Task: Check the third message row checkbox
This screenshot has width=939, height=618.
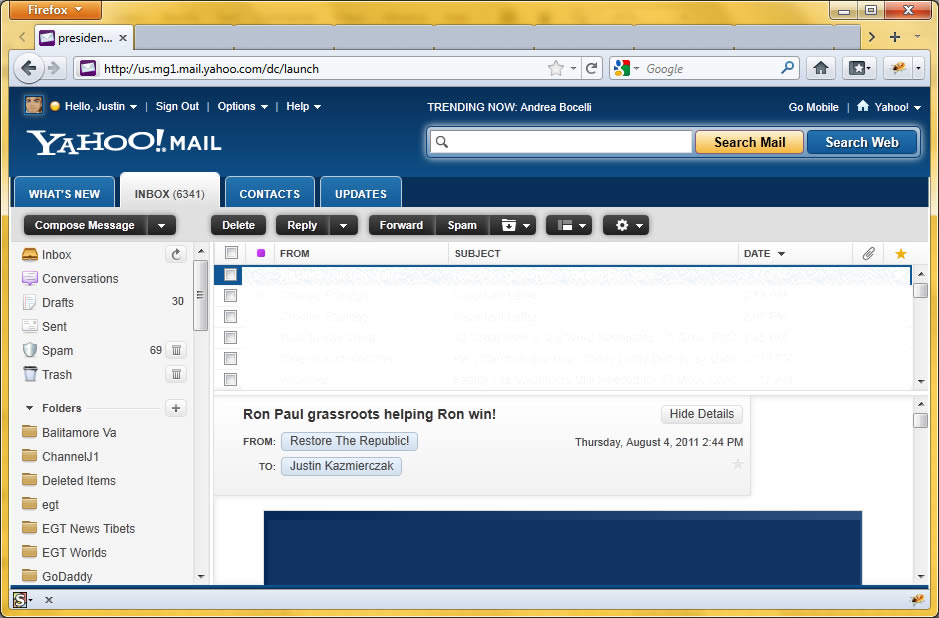Action: pos(230,317)
